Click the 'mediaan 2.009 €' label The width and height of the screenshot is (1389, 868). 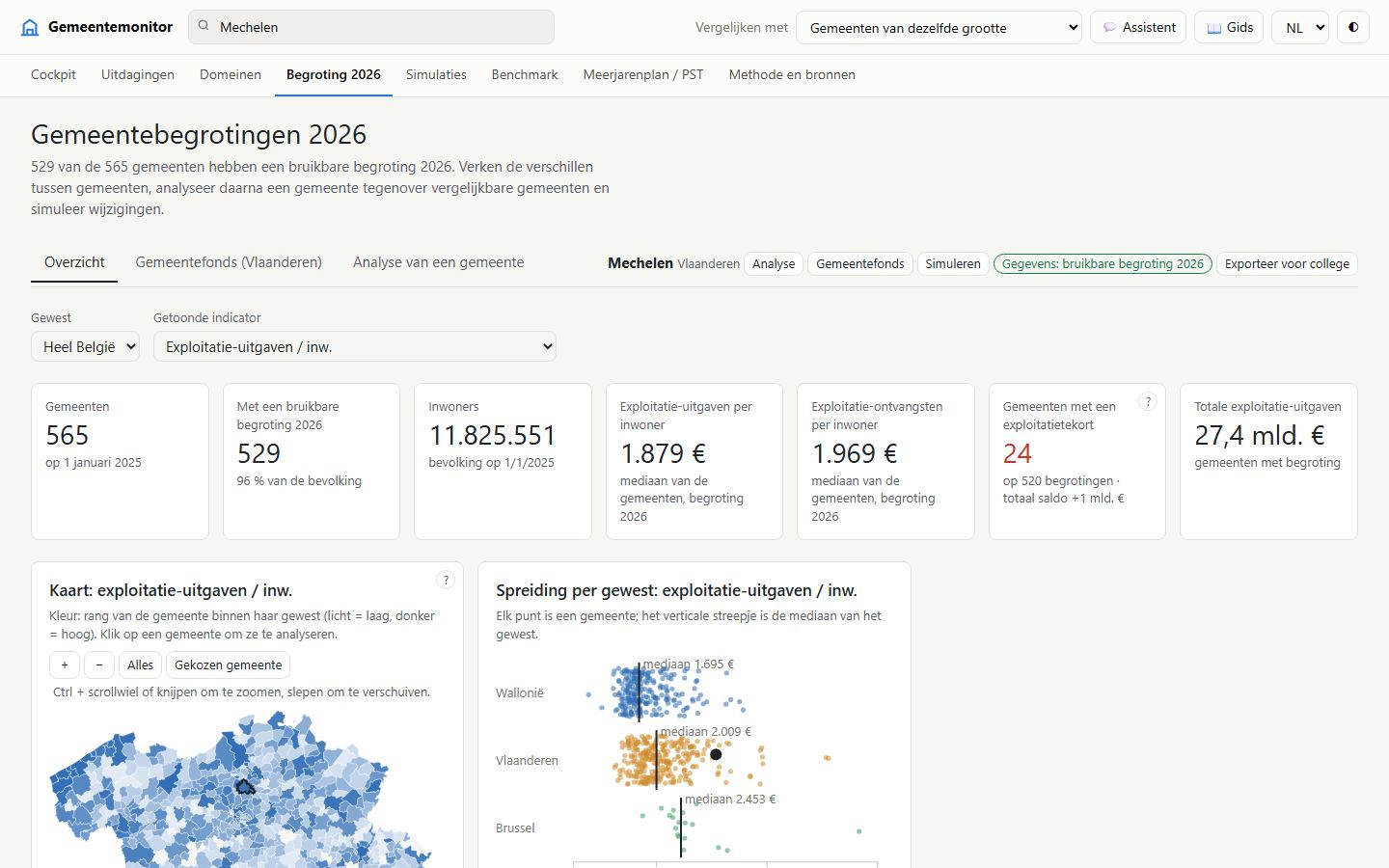click(706, 732)
